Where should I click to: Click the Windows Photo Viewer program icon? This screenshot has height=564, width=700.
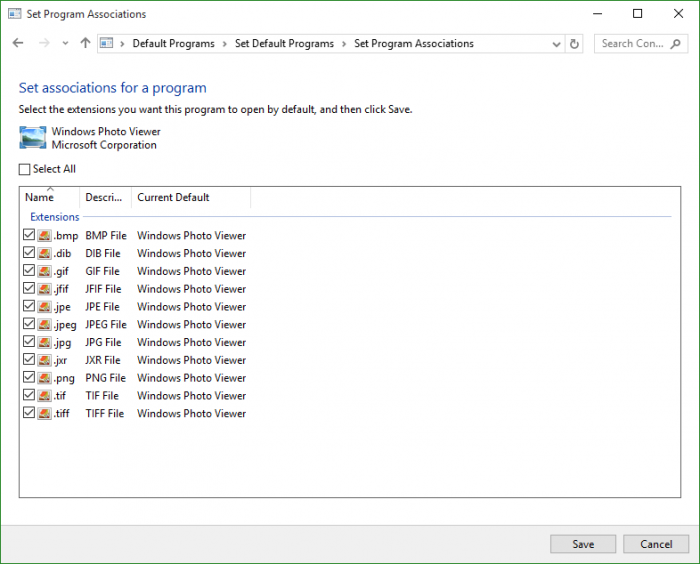pyautogui.click(x=33, y=138)
